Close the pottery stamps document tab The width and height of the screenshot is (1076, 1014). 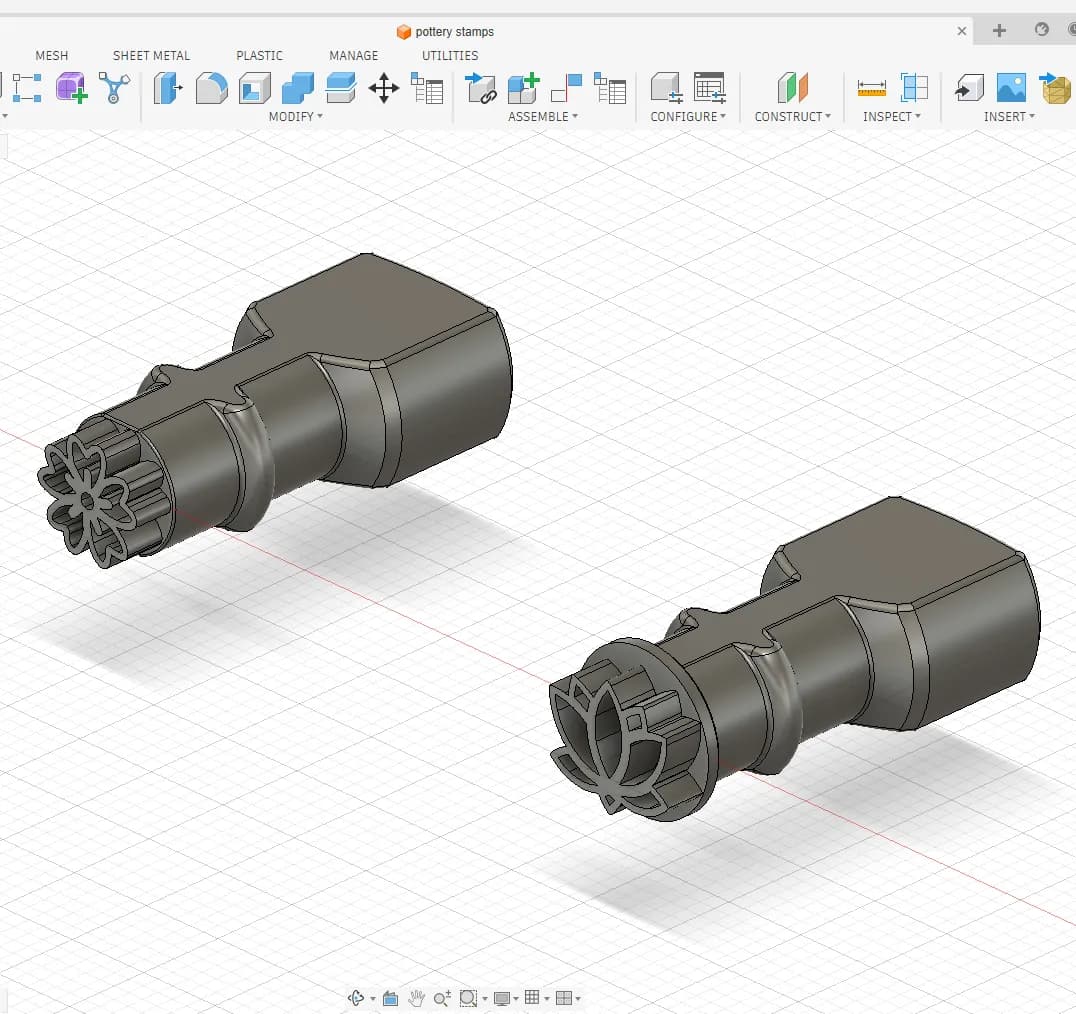pos(961,31)
